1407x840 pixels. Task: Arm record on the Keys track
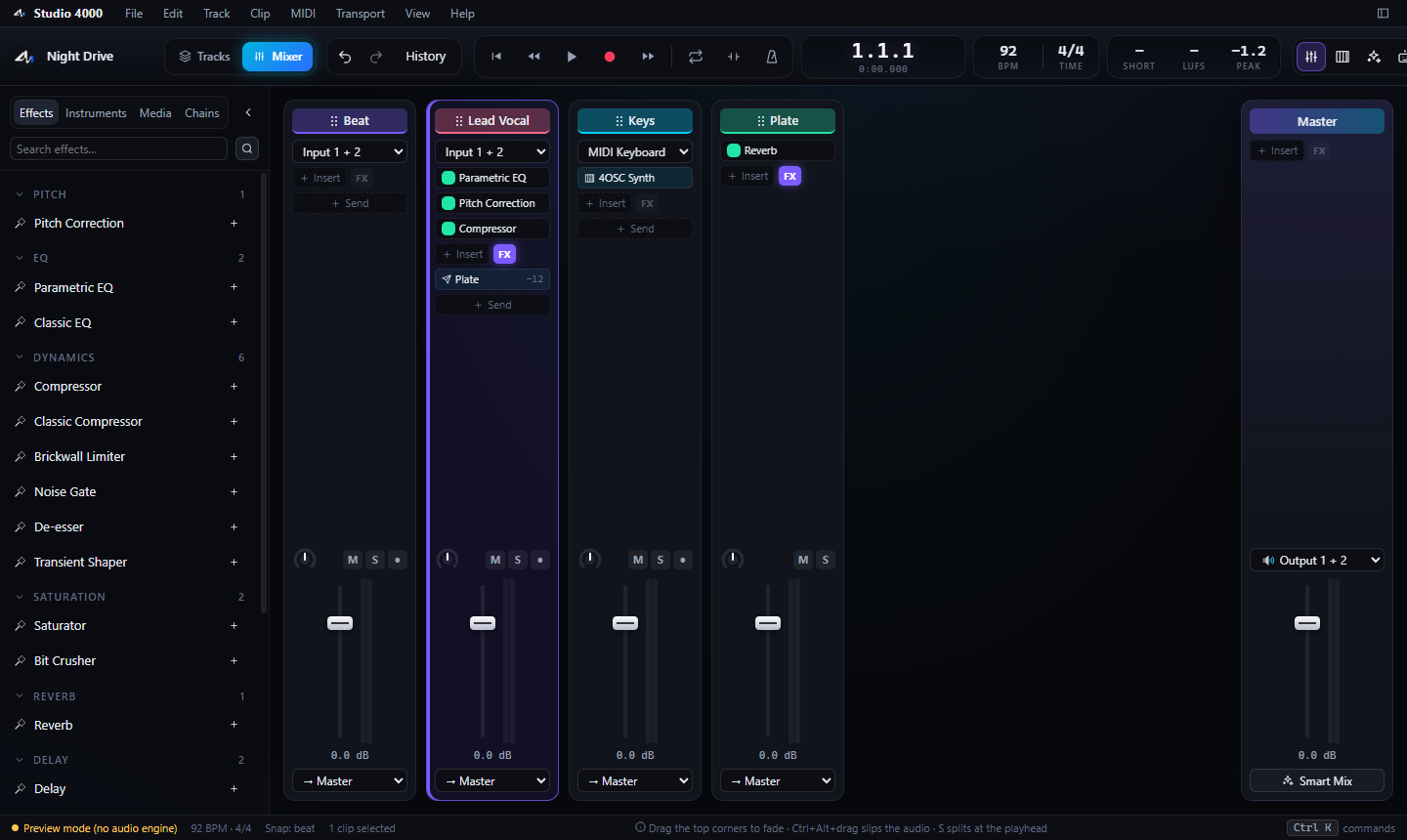(683, 560)
